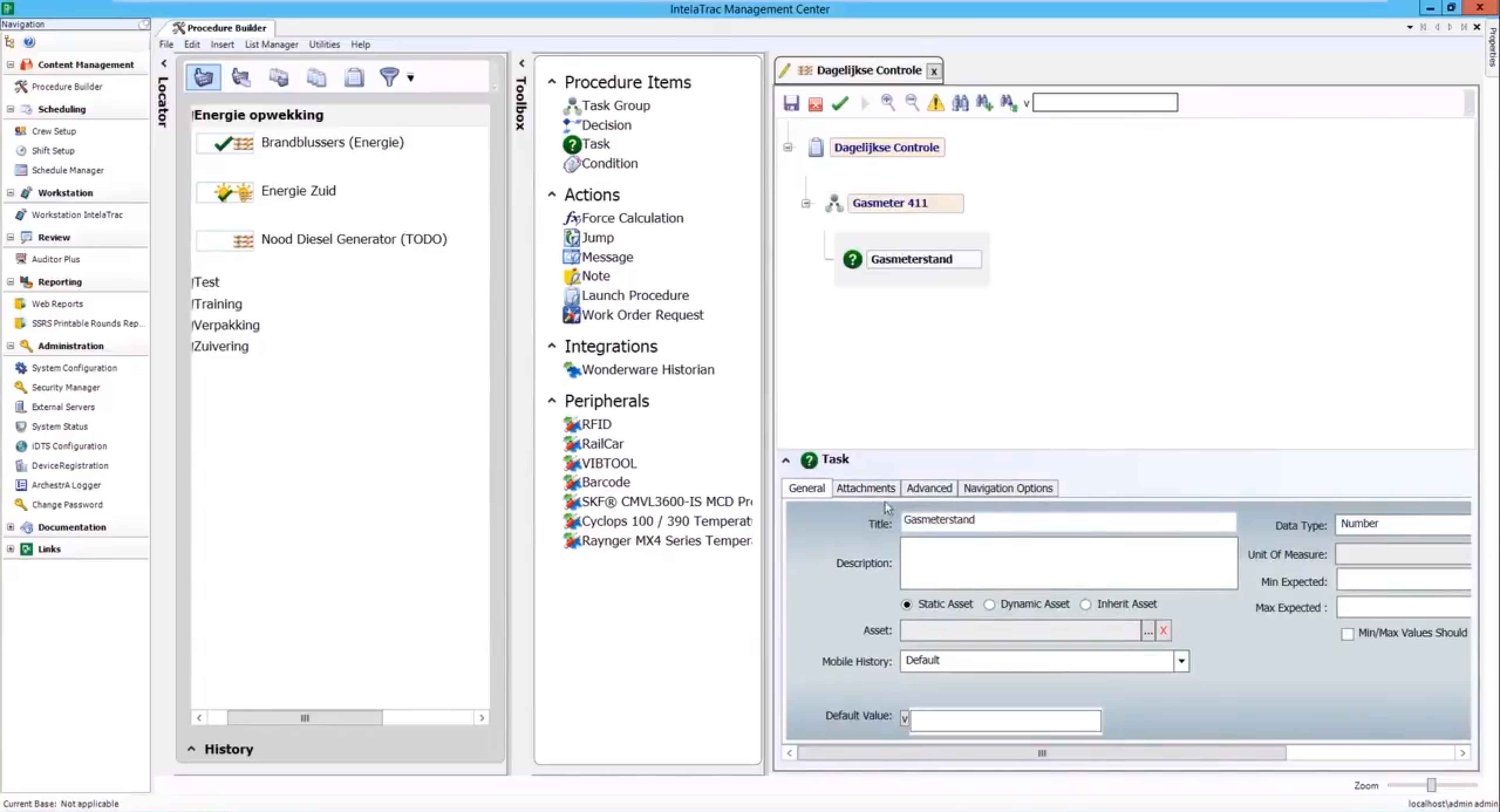
Task: Close the Dagelijkse Controle tab
Action: pyautogui.click(x=934, y=71)
